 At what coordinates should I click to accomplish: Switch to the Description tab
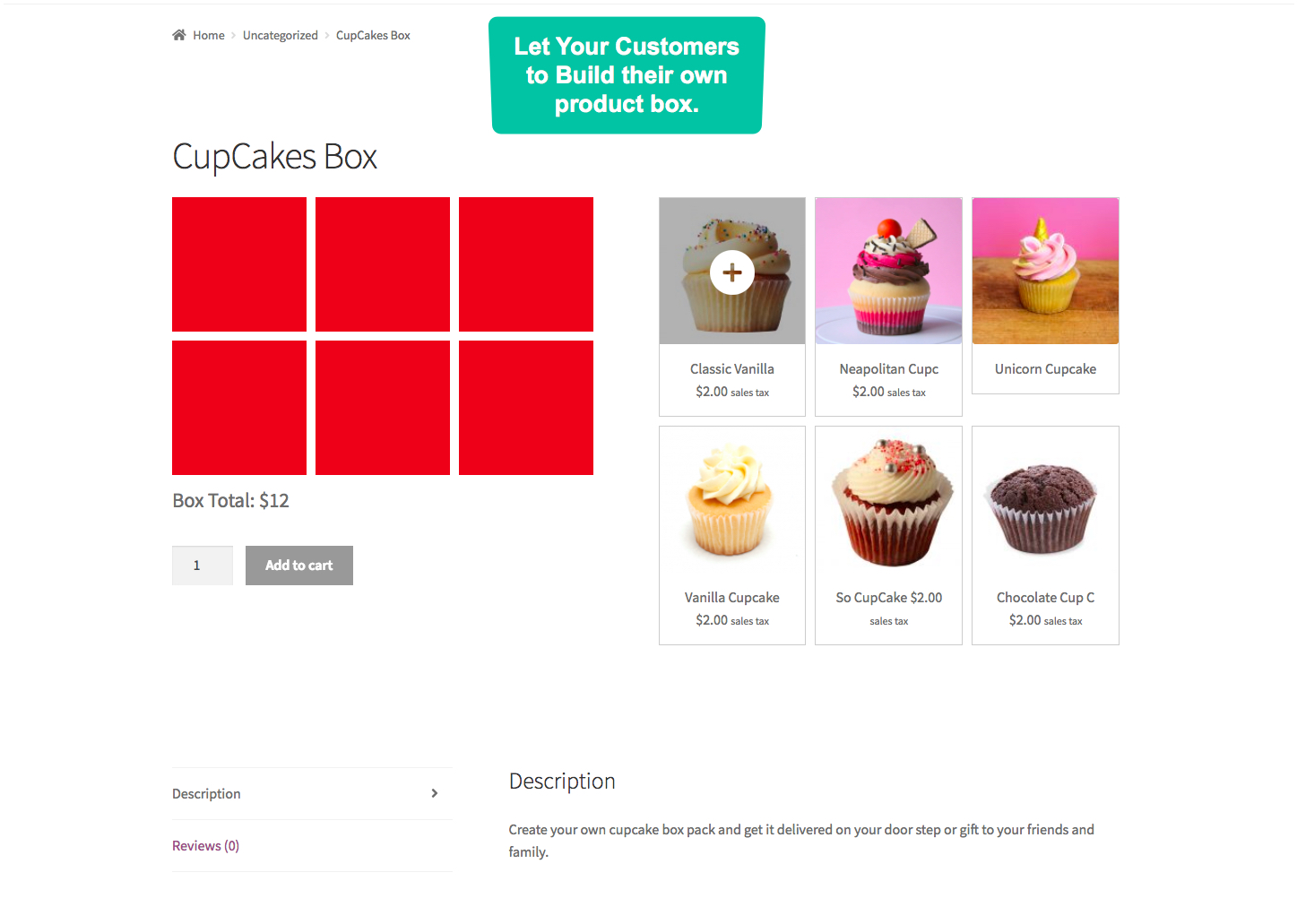206,793
